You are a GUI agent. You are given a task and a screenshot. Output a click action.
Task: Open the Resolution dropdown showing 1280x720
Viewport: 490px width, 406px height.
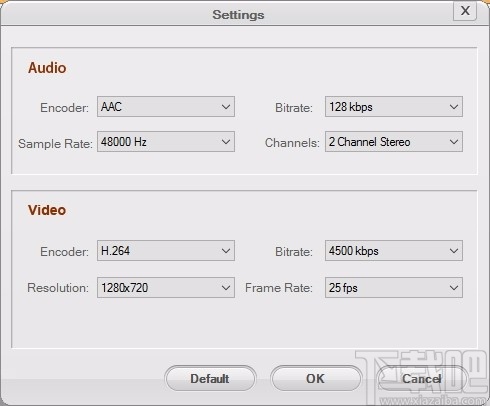[166, 288]
